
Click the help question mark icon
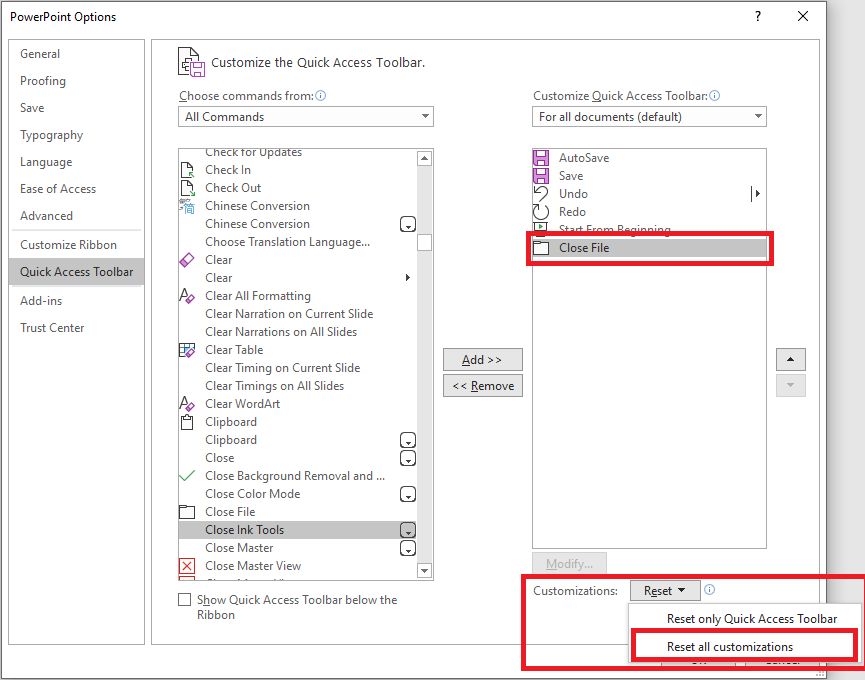[x=758, y=16]
